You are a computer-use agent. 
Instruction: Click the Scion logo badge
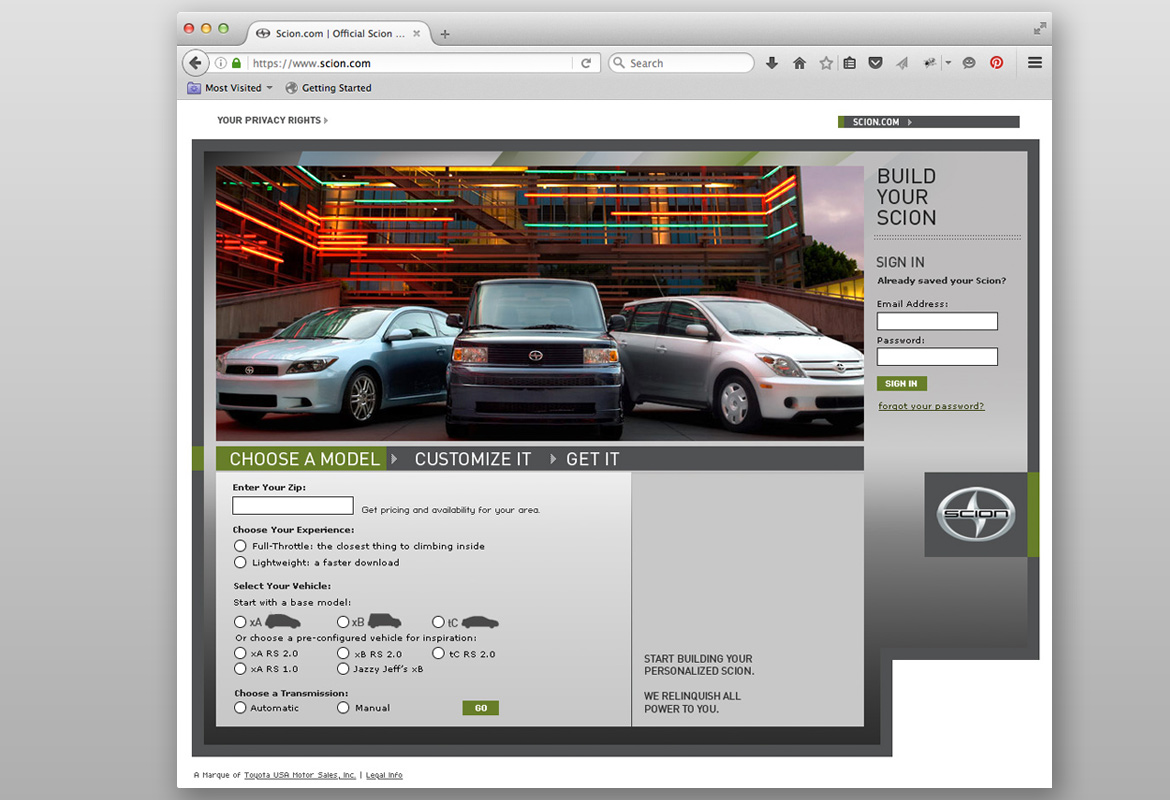pyautogui.click(x=976, y=514)
